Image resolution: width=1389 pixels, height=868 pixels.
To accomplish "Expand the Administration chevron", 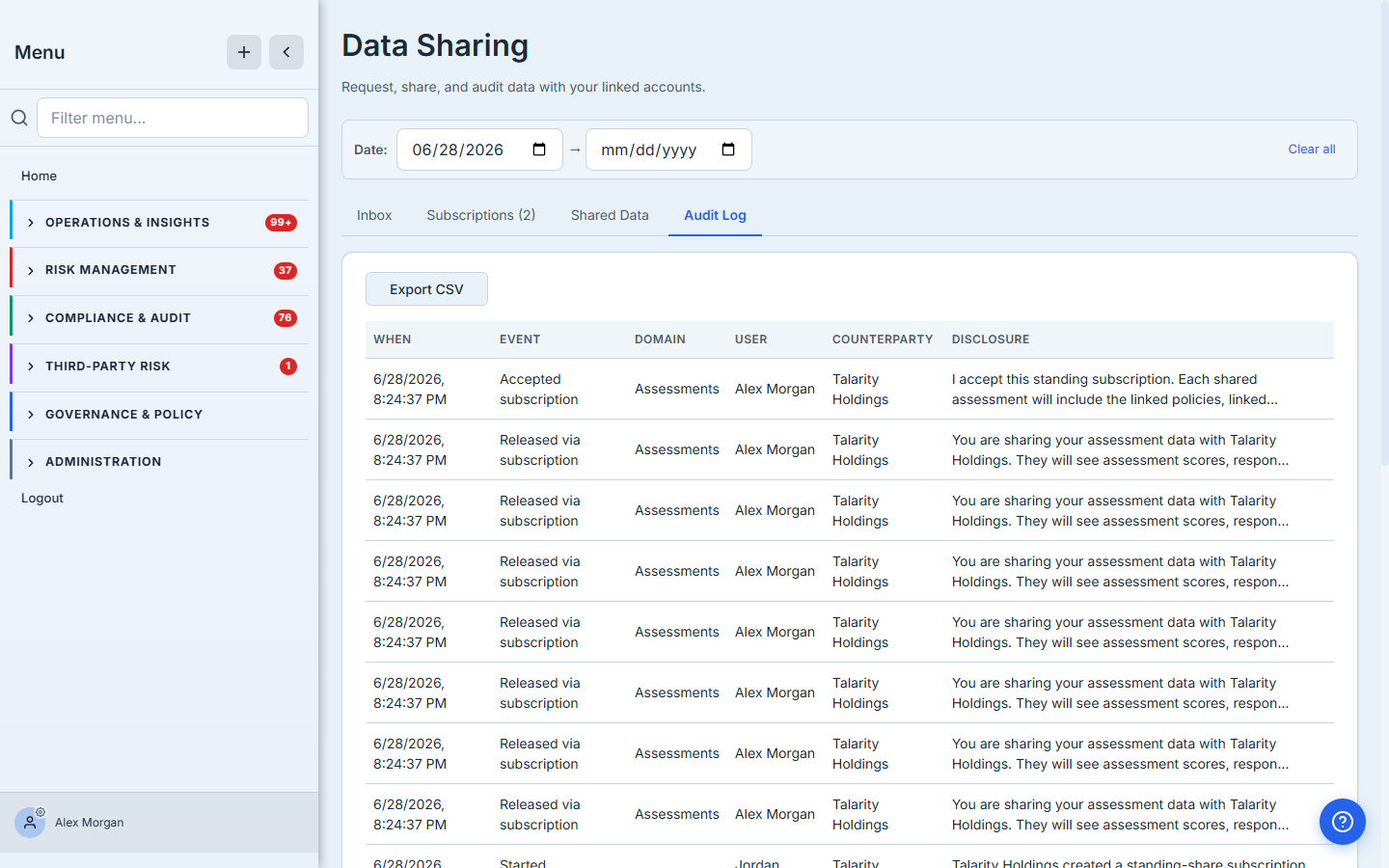I will (x=31, y=462).
